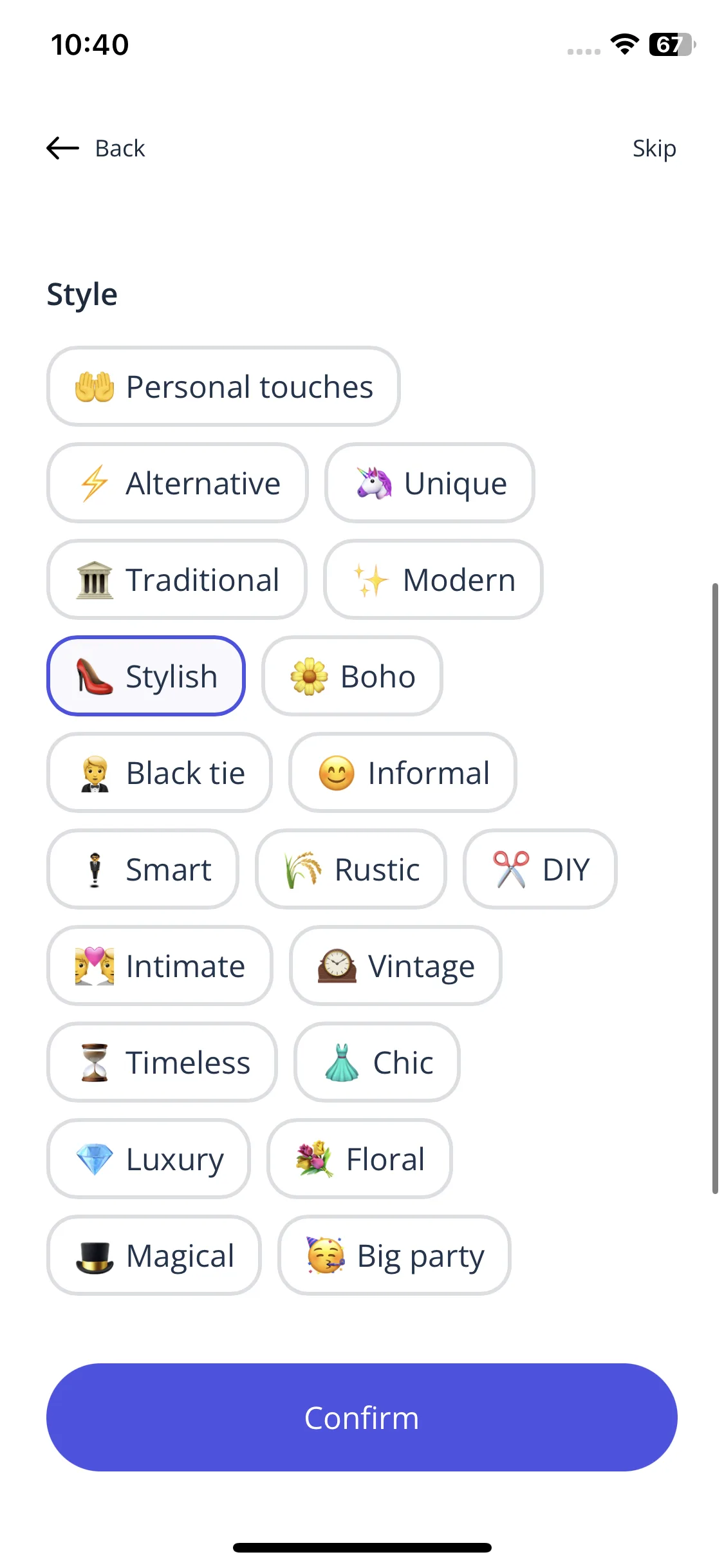Confirm the style selection

[x=362, y=1417]
